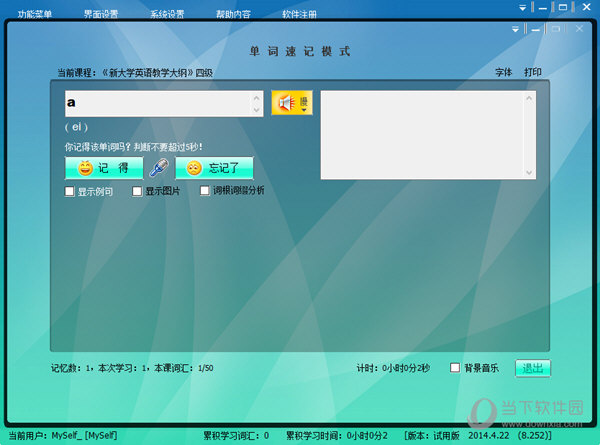
Task: Click the prompt 你记得该单词吗 text
Action: pyautogui.click(x=133, y=147)
